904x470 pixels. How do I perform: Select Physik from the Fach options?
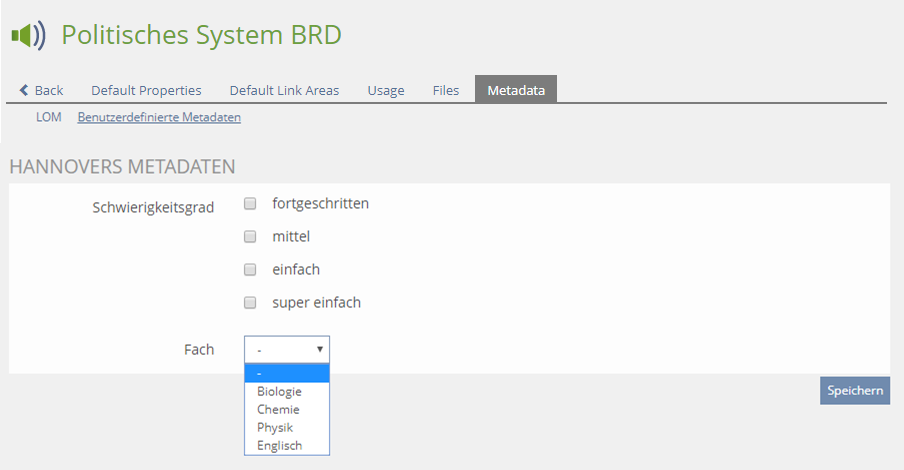click(x=275, y=427)
